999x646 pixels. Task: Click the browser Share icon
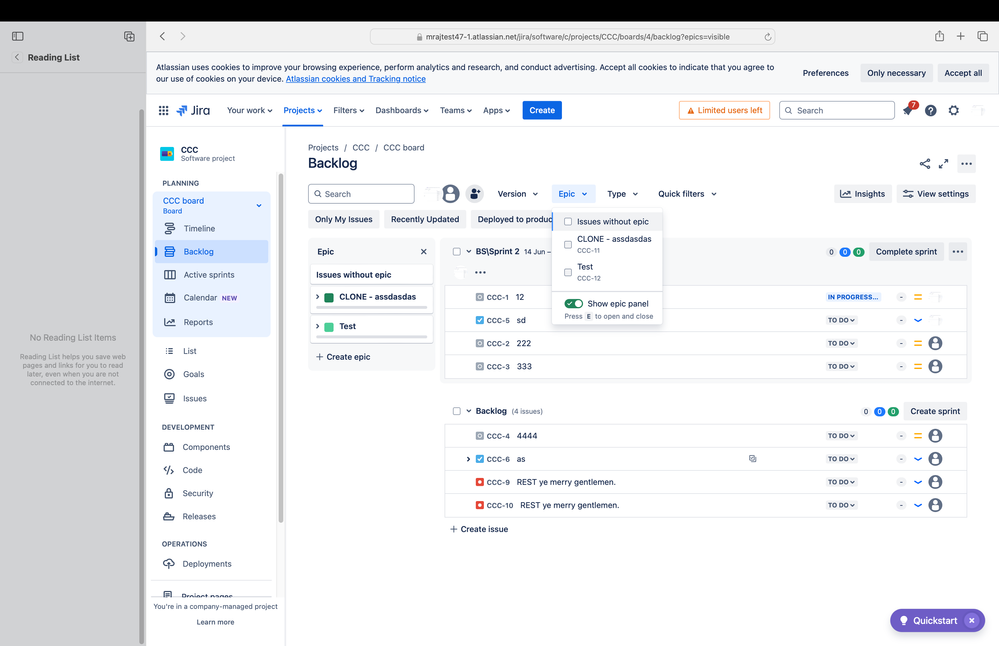pos(939,36)
